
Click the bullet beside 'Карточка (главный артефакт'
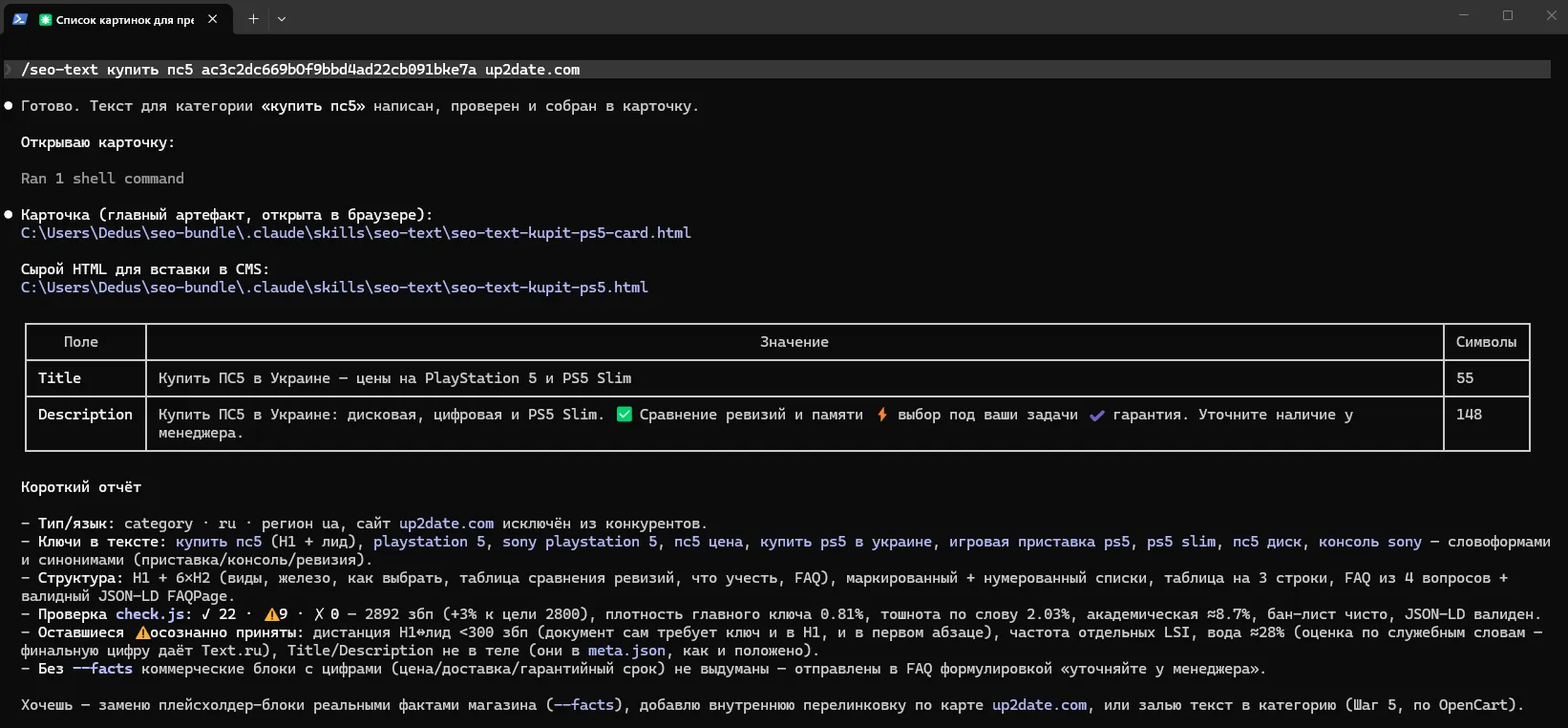[x=9, y=215]
